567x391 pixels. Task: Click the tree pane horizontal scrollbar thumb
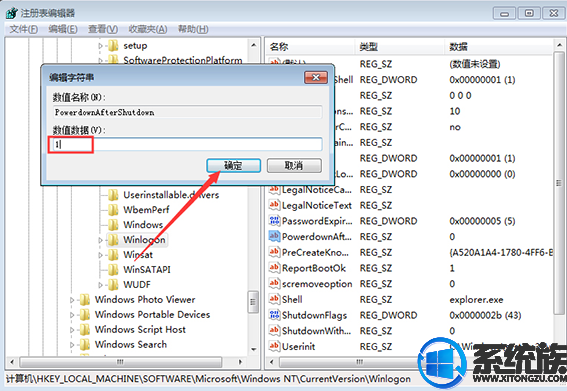[x=121, y=362]
